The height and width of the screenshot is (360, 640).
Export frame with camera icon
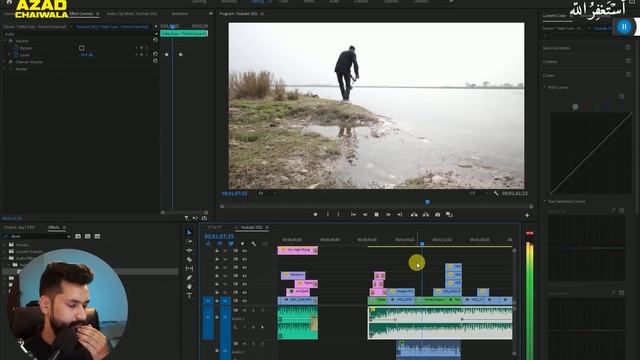(x=438, y=214)
